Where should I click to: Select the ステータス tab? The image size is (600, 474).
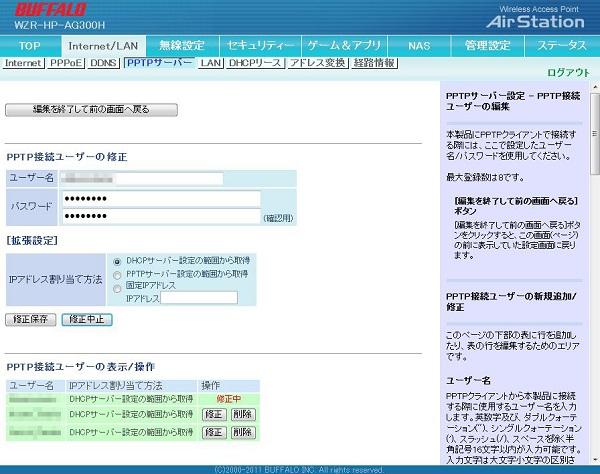562,45
